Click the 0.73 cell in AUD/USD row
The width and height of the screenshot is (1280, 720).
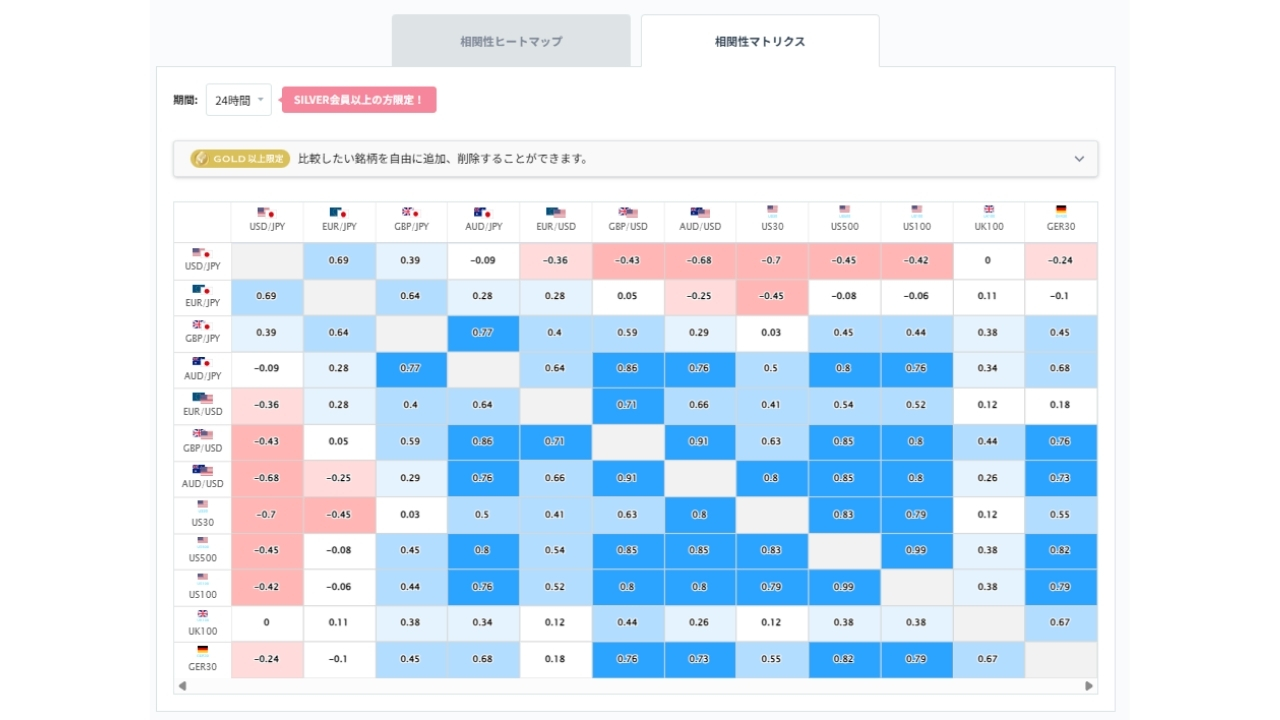[x=1061, y=478]
